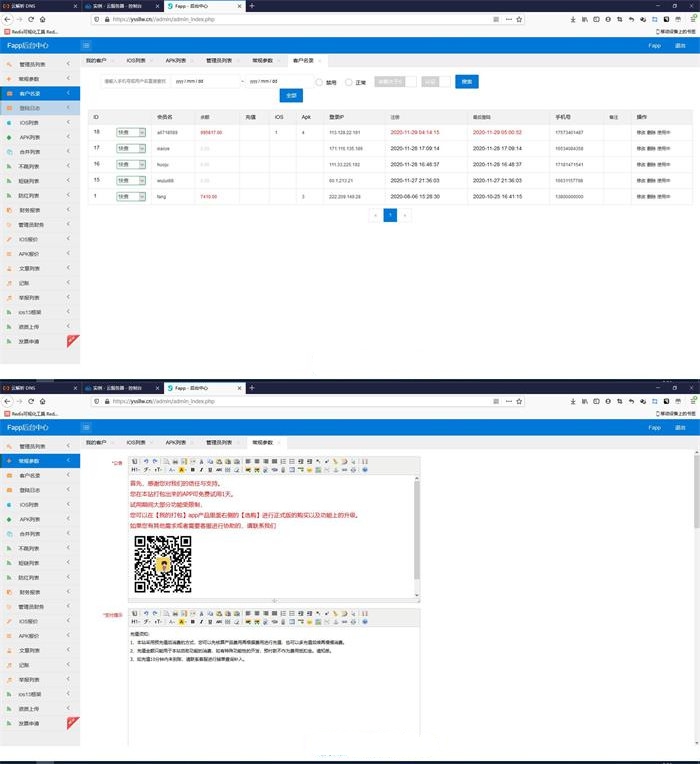Click the hamburger menu icon on the 客户名录 page

tap(86, 45)
